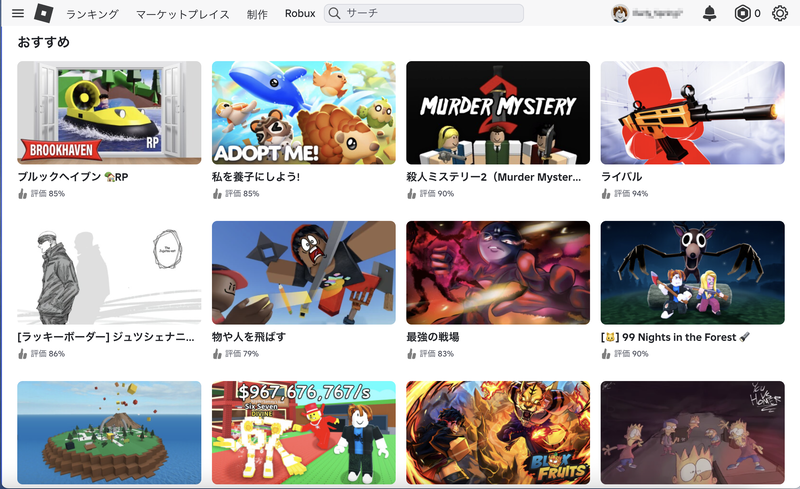
Task: Open the sketch-style ラッキーボーダー thumbnail
Action: tap(109, 273)
